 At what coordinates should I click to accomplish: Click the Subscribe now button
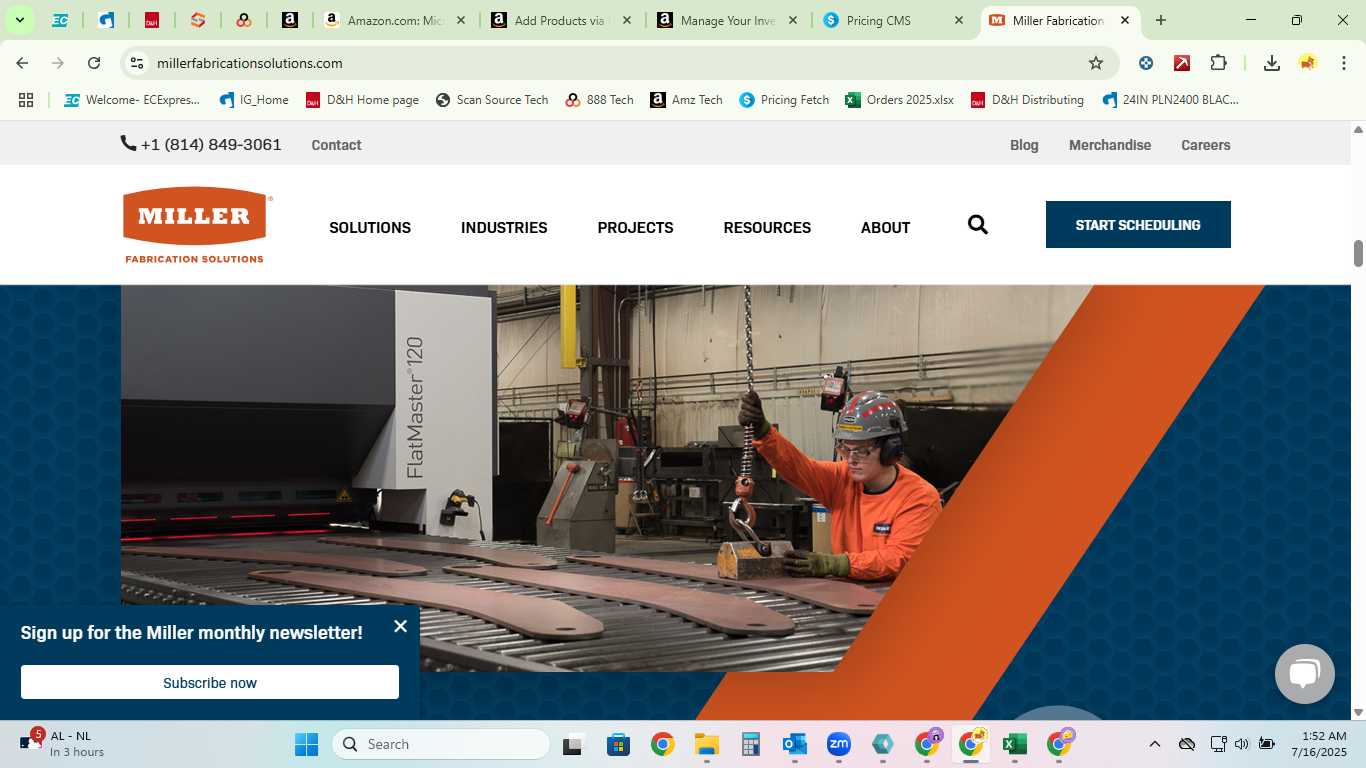[x=210, y=682]
